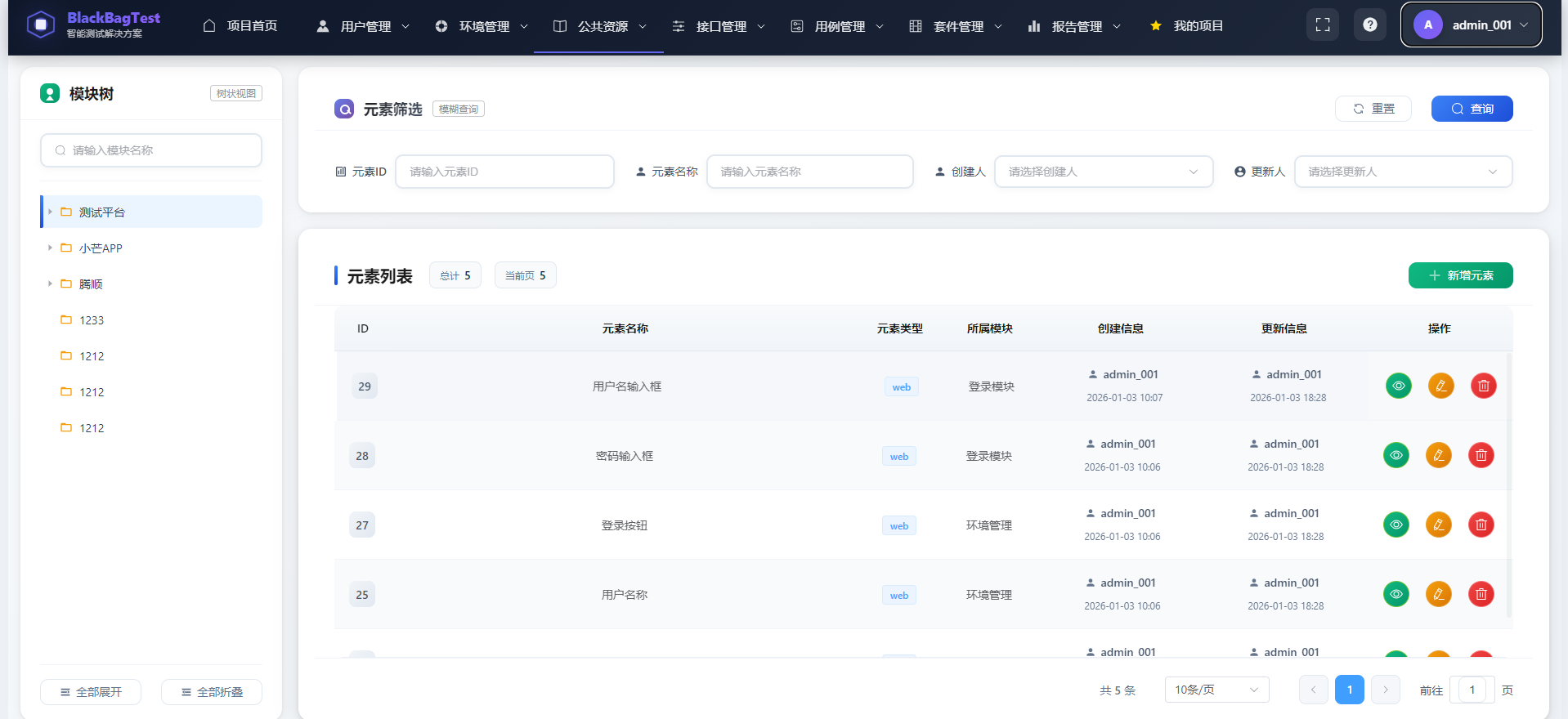The height and width of the screenshot is (719, 1568).
Task: Click the 查询 search button
Action: coord(1472,109)
